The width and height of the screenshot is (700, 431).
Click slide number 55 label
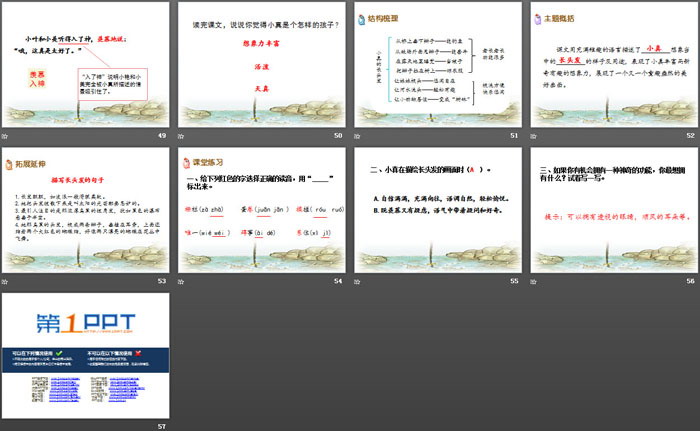pos(514,281)
